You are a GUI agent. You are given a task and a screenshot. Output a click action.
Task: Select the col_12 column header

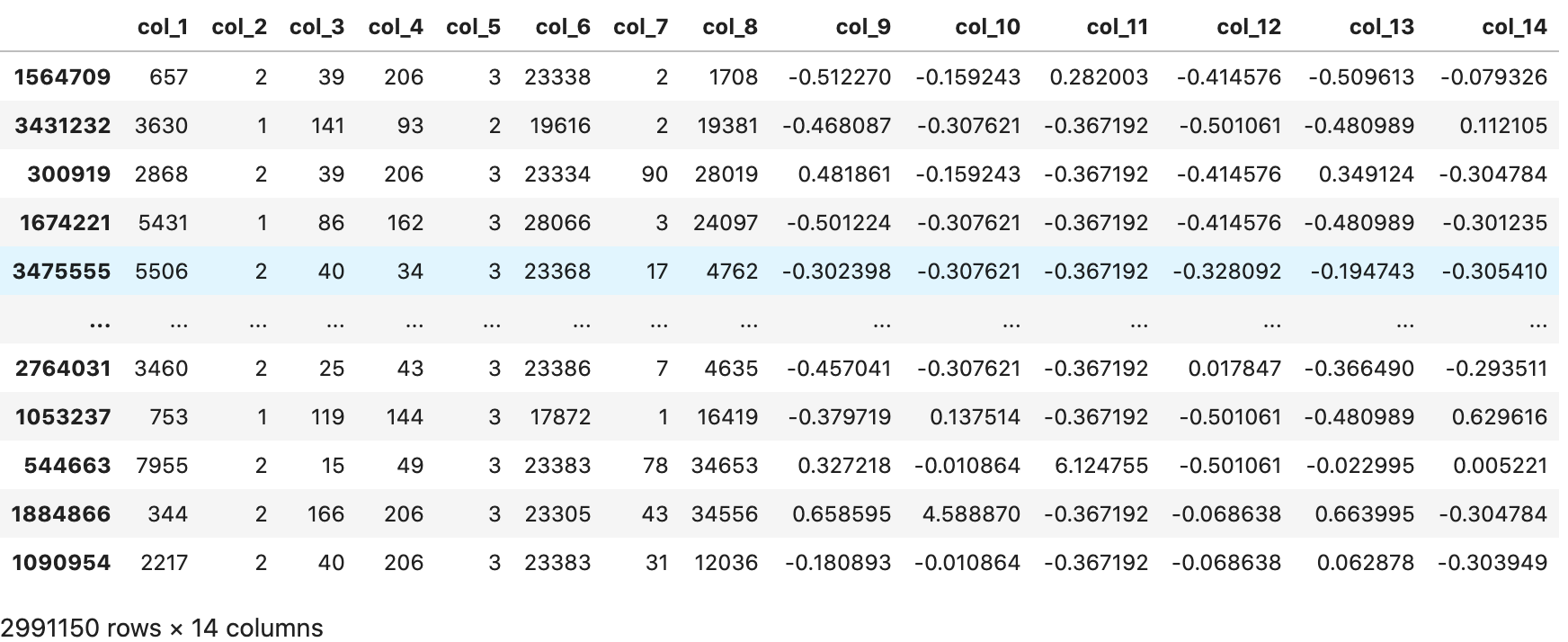tap(1248, 27)
